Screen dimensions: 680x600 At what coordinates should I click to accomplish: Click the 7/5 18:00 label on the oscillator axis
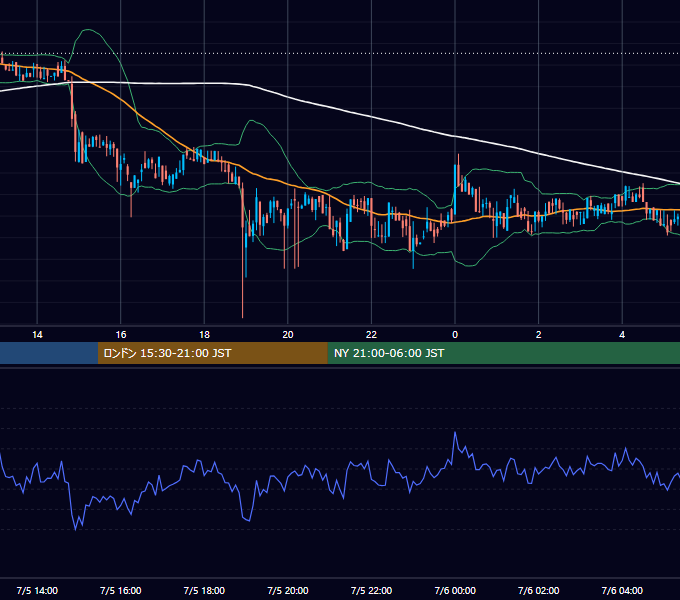point(204,590)
